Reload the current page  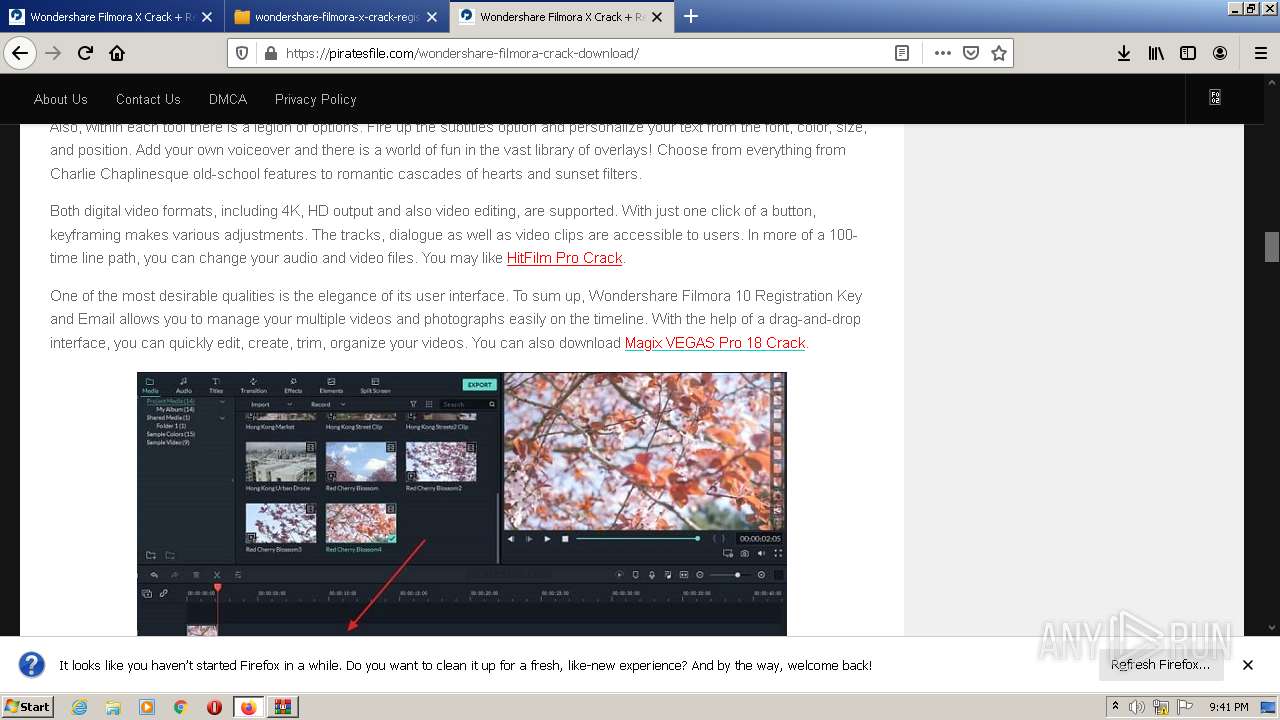pyautogui.click(x=85, y=53)
